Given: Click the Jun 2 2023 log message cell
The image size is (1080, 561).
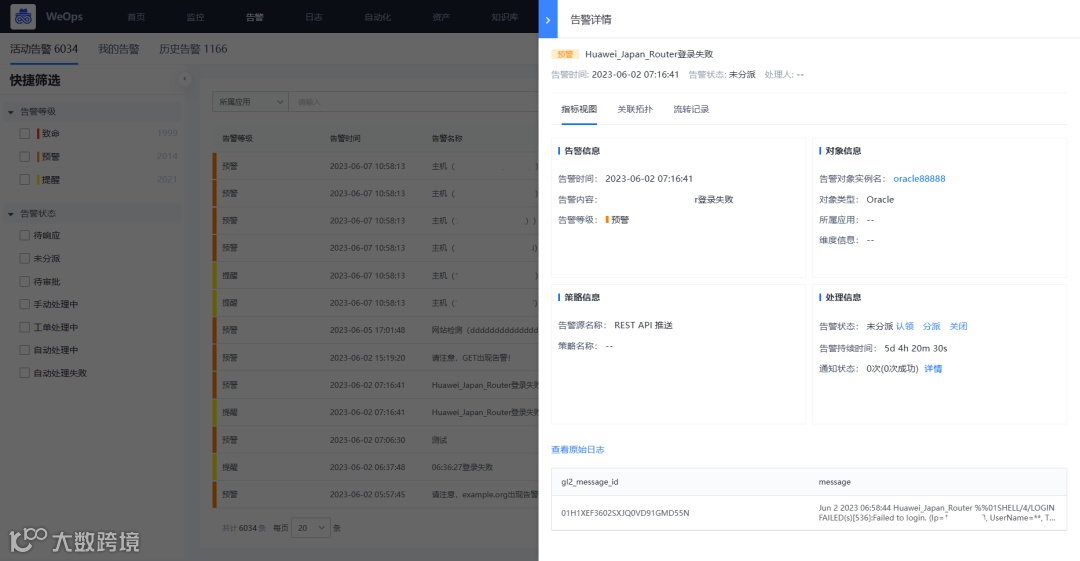Looking at the screenshot, I should point(936,513).
